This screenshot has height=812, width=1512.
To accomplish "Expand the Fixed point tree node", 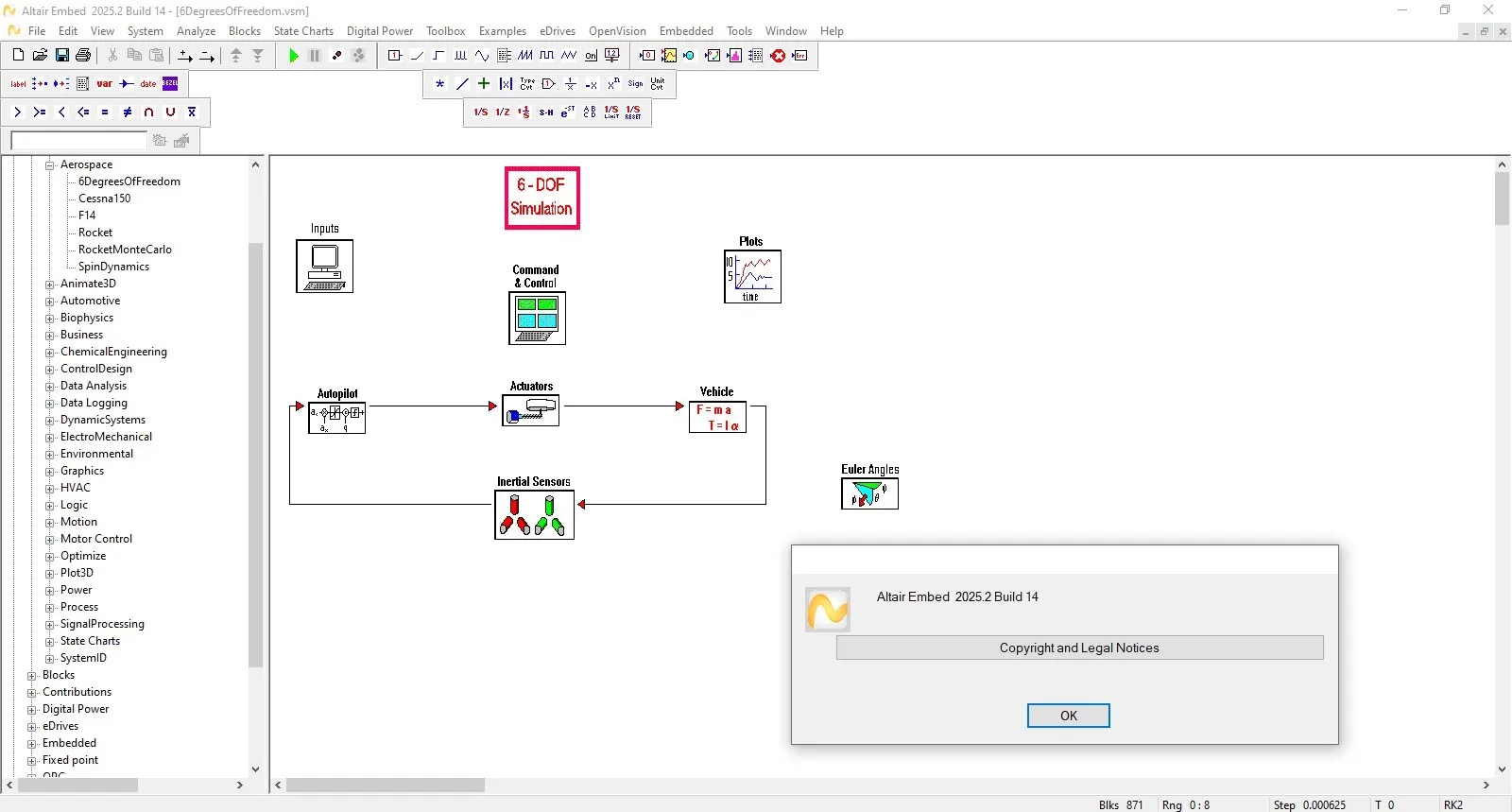I will 32,761.
